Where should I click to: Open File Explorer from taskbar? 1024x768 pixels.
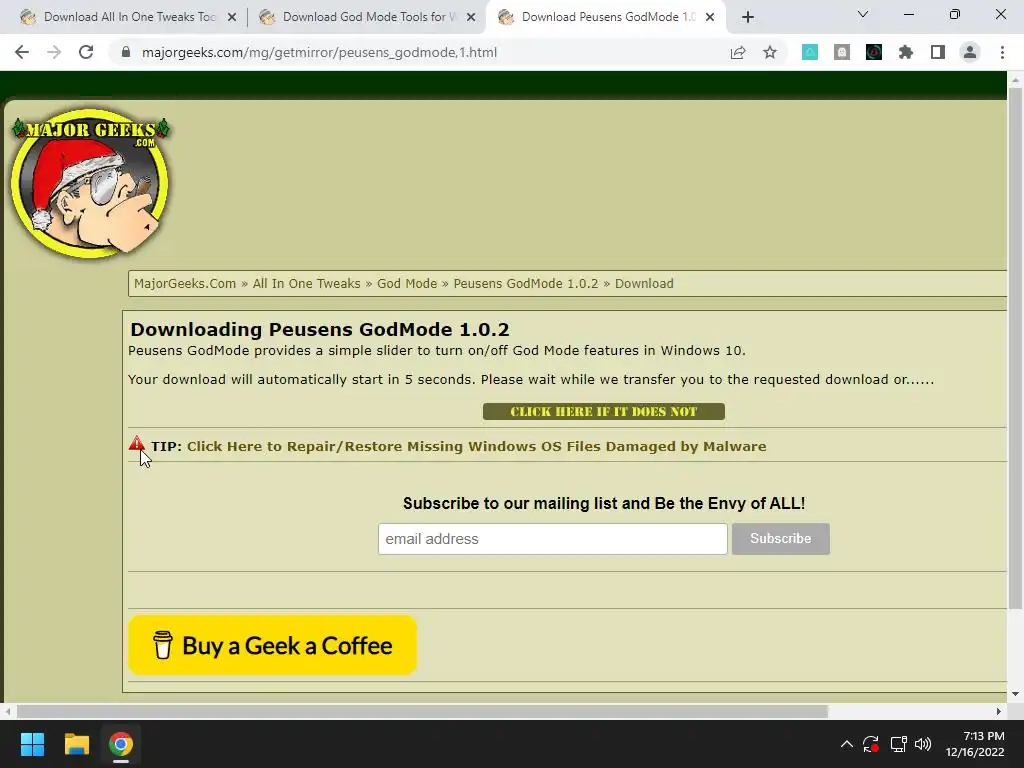76,744
